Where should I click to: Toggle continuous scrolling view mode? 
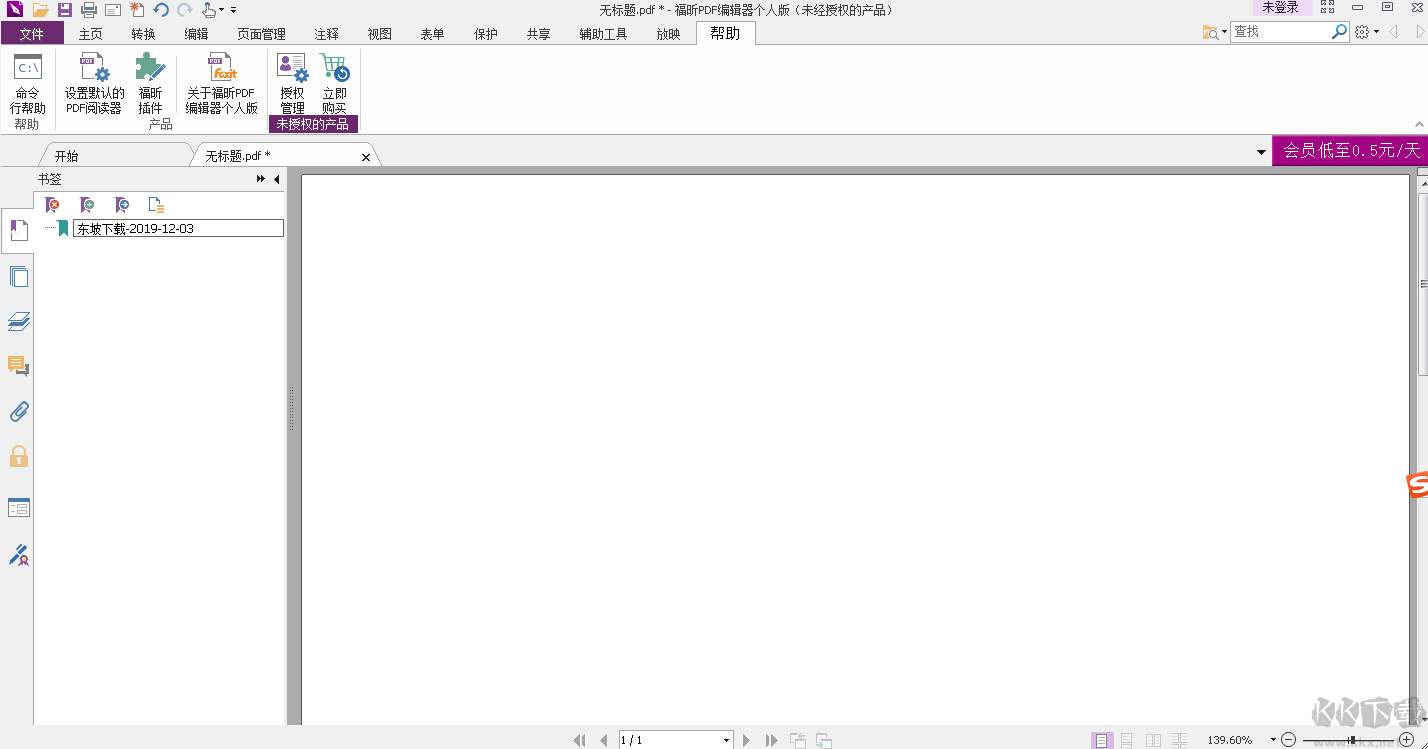tap(1128, 740)
